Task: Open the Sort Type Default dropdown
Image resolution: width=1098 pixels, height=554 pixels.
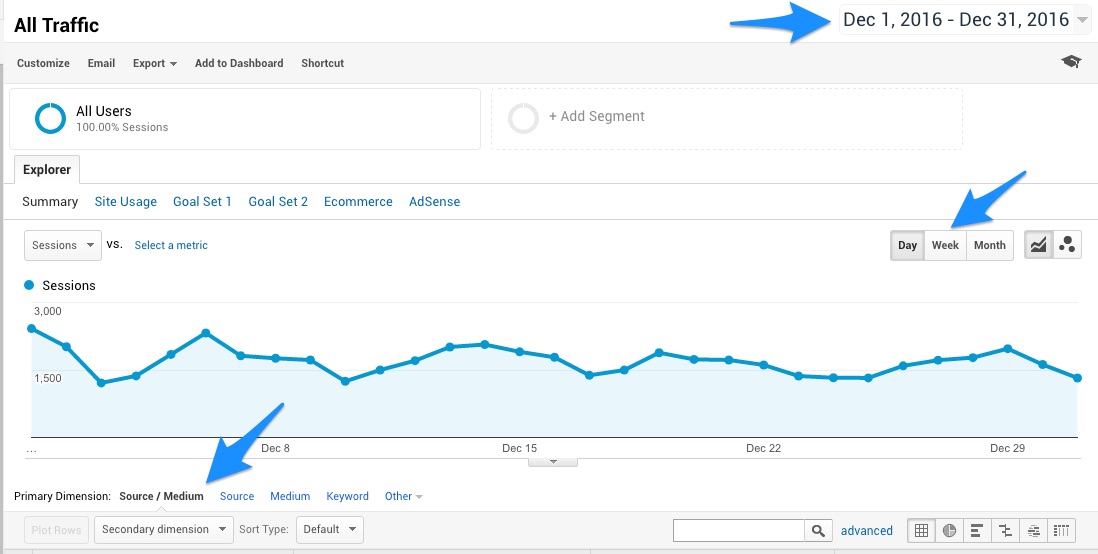Action: tap(330, 529)
